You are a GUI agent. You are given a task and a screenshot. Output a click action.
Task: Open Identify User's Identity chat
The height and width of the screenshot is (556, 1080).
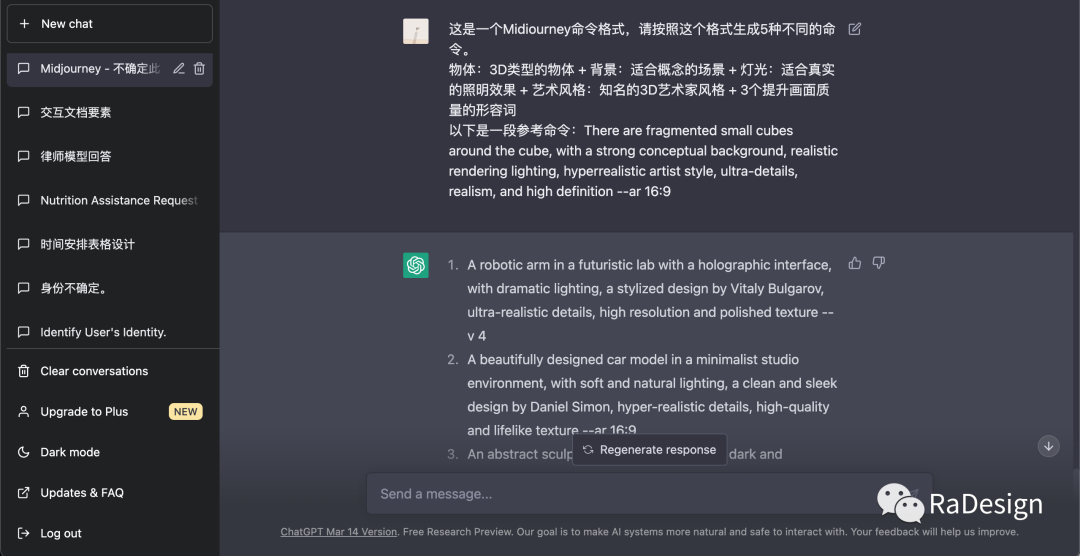click(x=103, y=332)
